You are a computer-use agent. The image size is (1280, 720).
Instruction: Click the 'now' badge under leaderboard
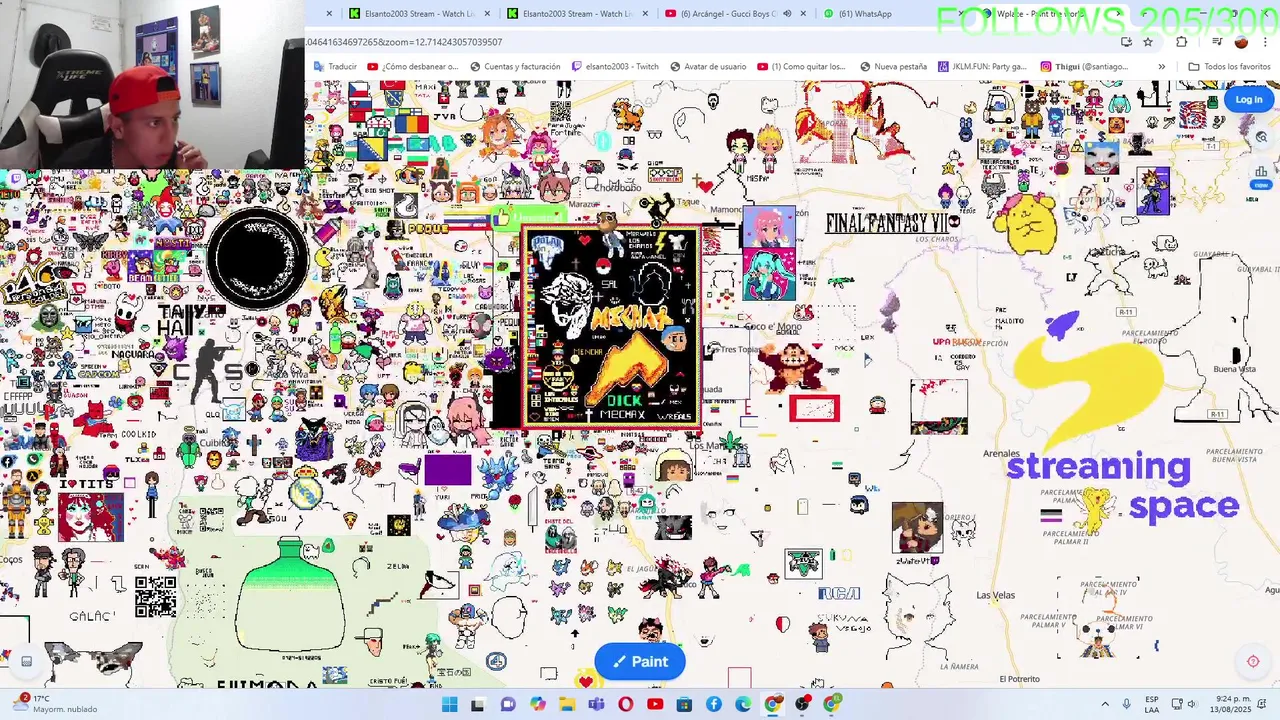[1261, 185]
